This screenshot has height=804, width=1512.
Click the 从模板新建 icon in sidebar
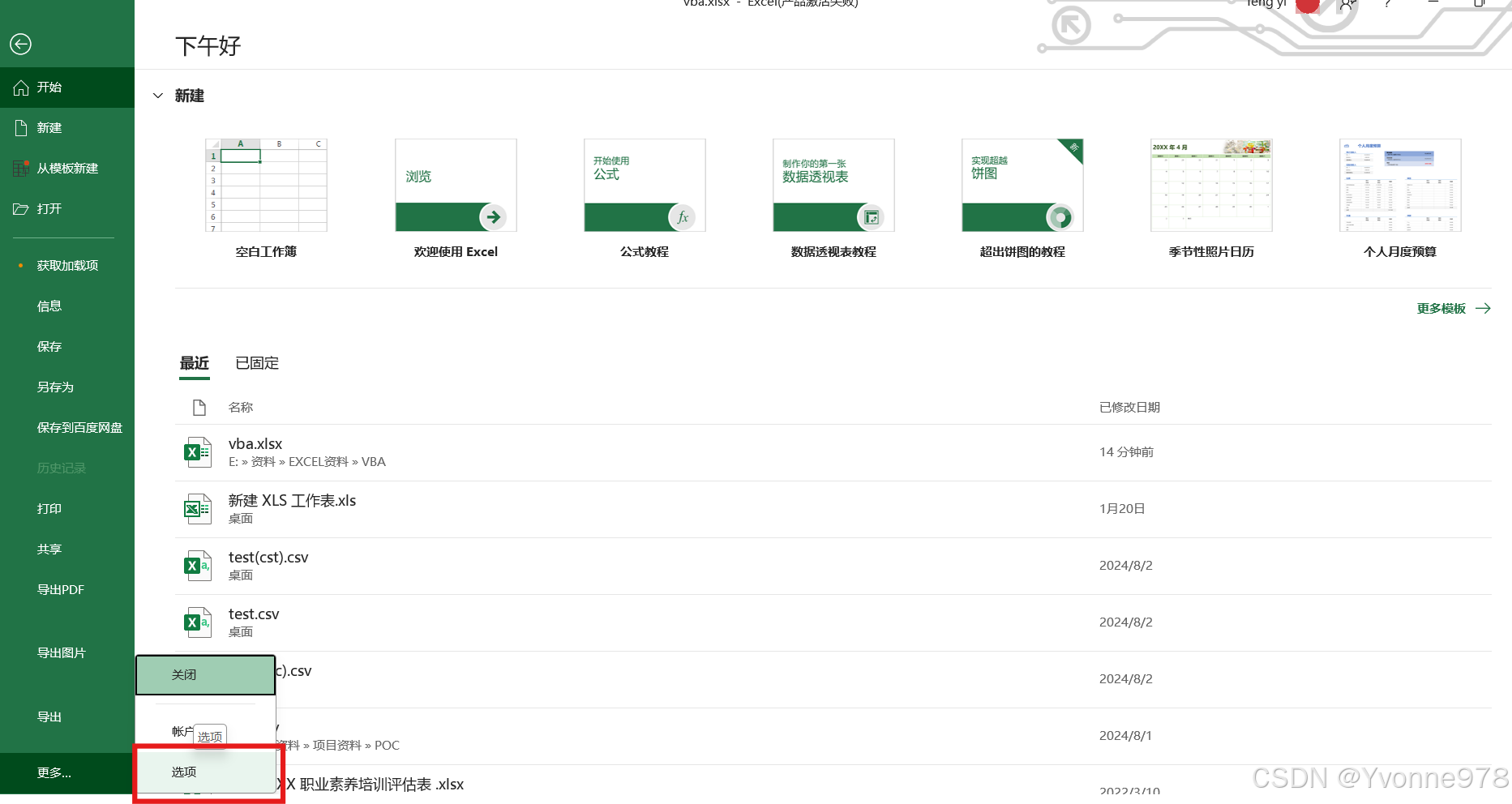[21, 169]
